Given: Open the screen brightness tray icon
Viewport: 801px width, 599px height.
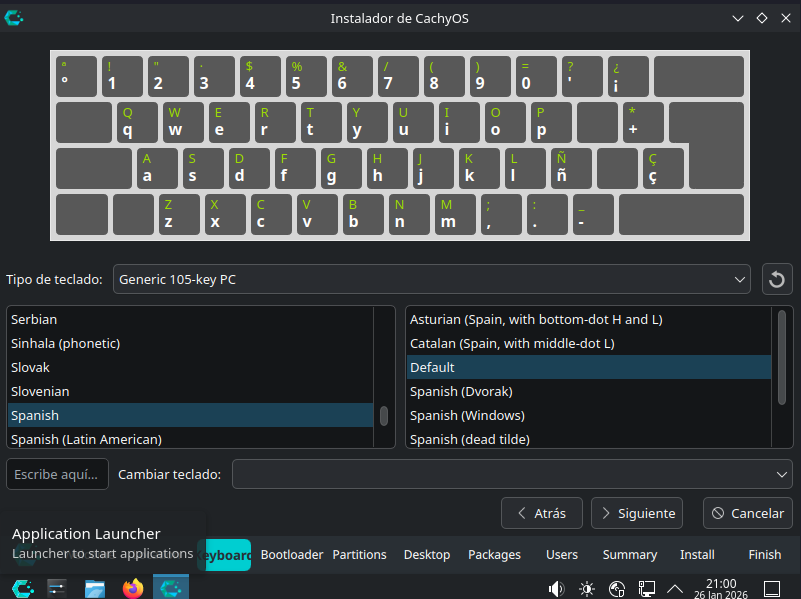Looking at the screenshot, I should (587, 588).
